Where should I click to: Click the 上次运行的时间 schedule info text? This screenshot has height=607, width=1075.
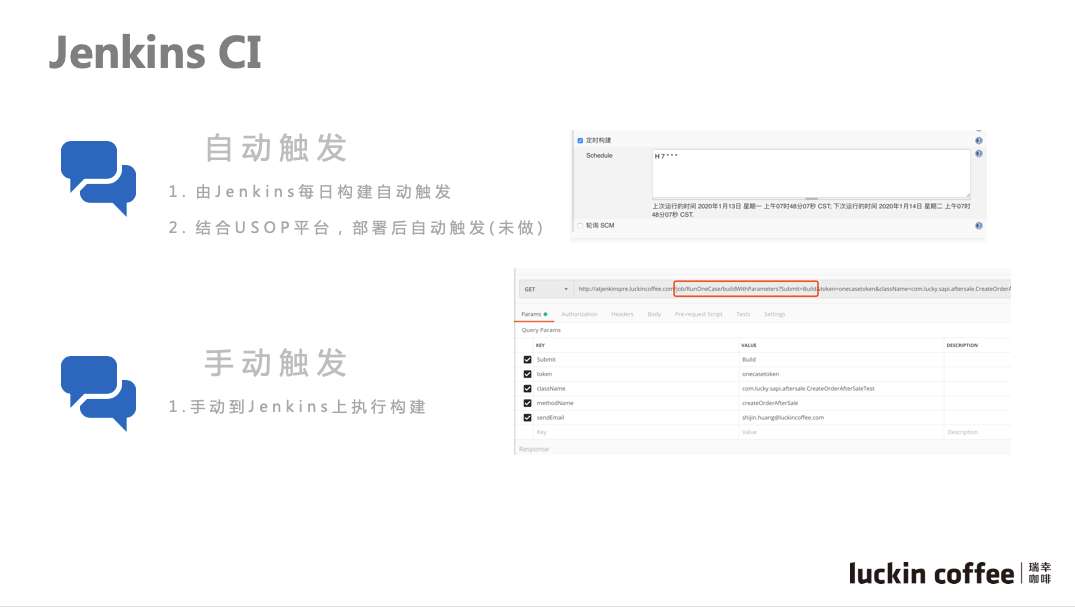pyautogui.click(x=810, y=210)
